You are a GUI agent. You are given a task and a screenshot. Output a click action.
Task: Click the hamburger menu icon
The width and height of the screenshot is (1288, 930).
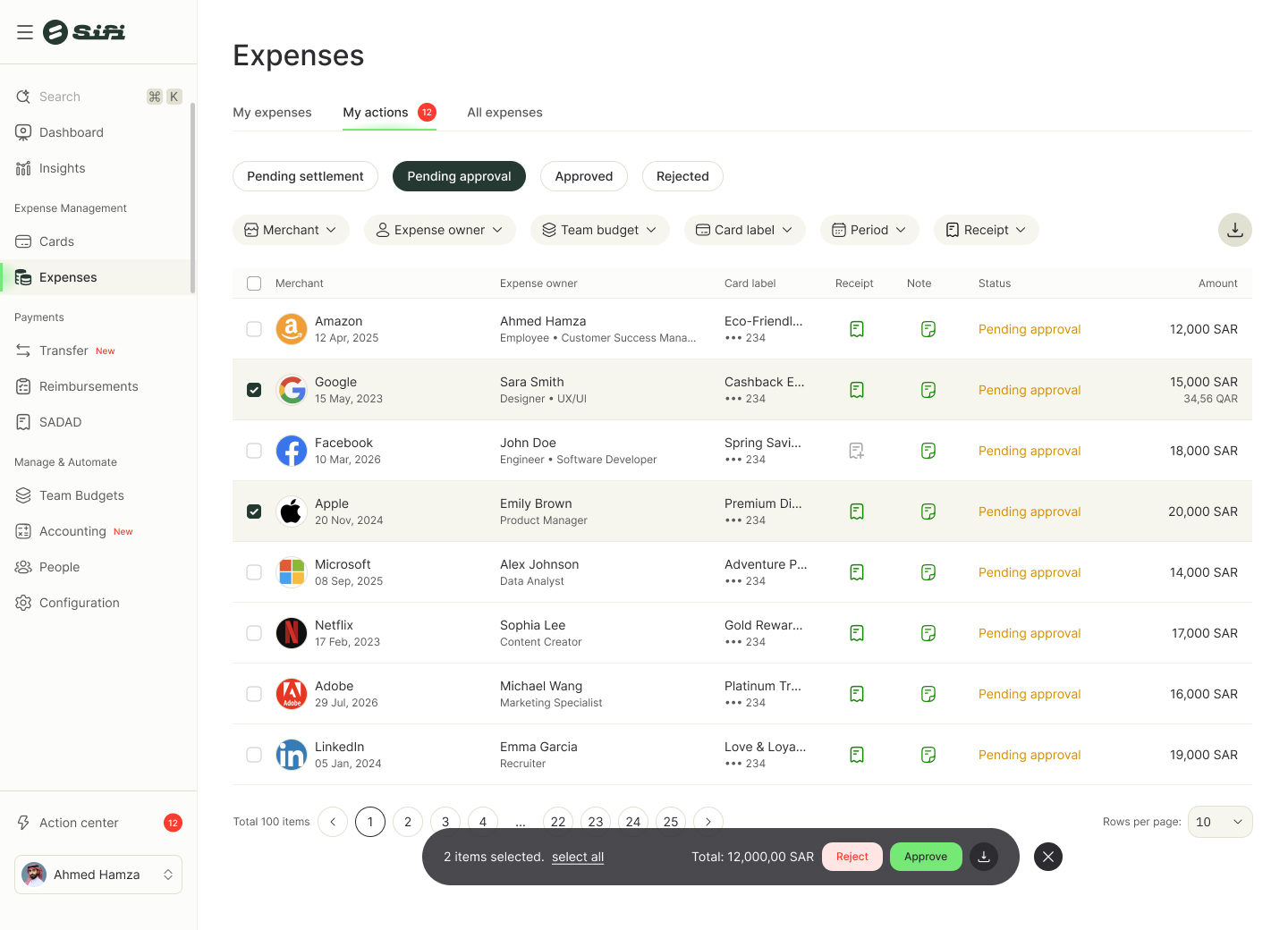[x=25, y=32]
